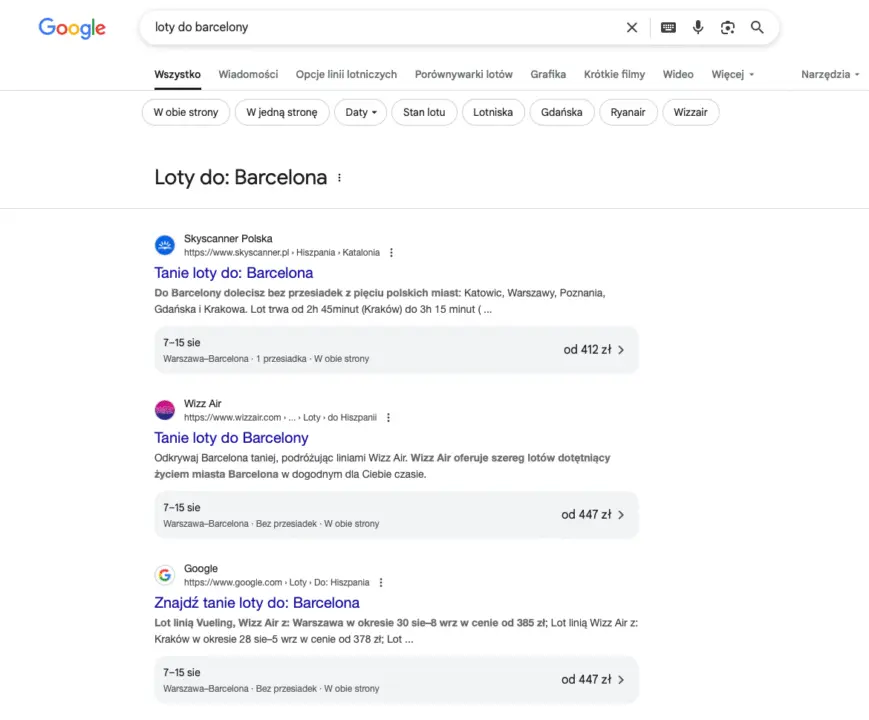Open the Narzędzia tools dropdown

point(830,74)
